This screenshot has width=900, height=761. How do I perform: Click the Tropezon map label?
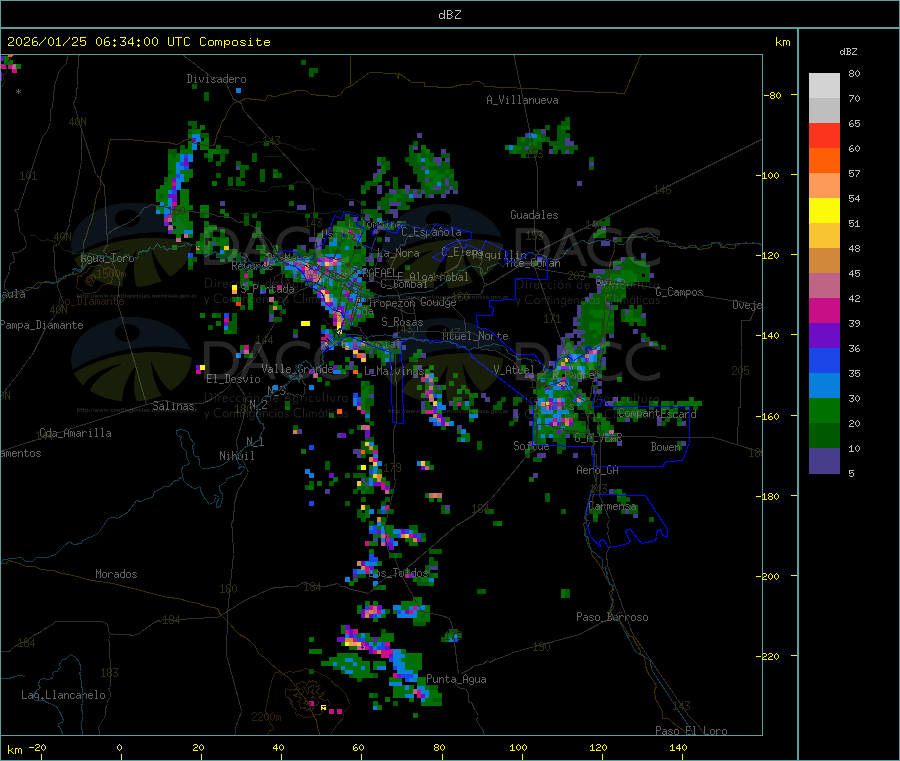point(392,302)
